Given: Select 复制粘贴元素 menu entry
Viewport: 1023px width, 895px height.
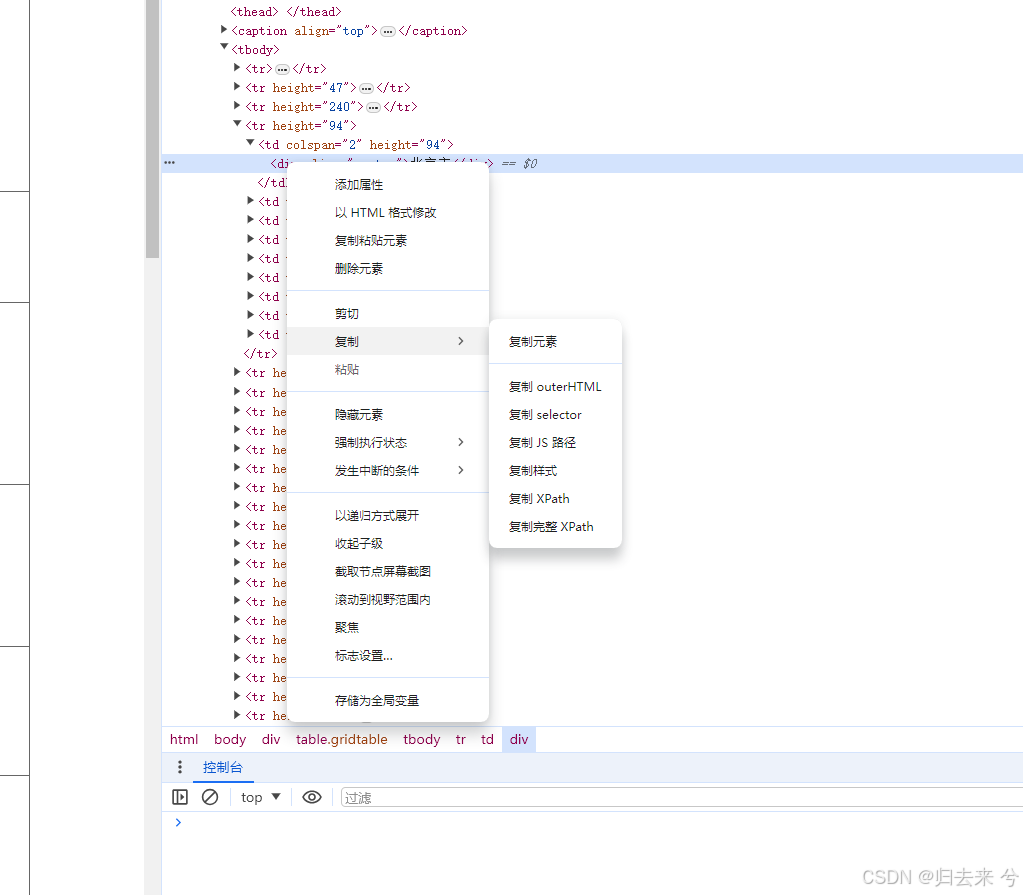Looking at the screenshot, I should [388, 241].
